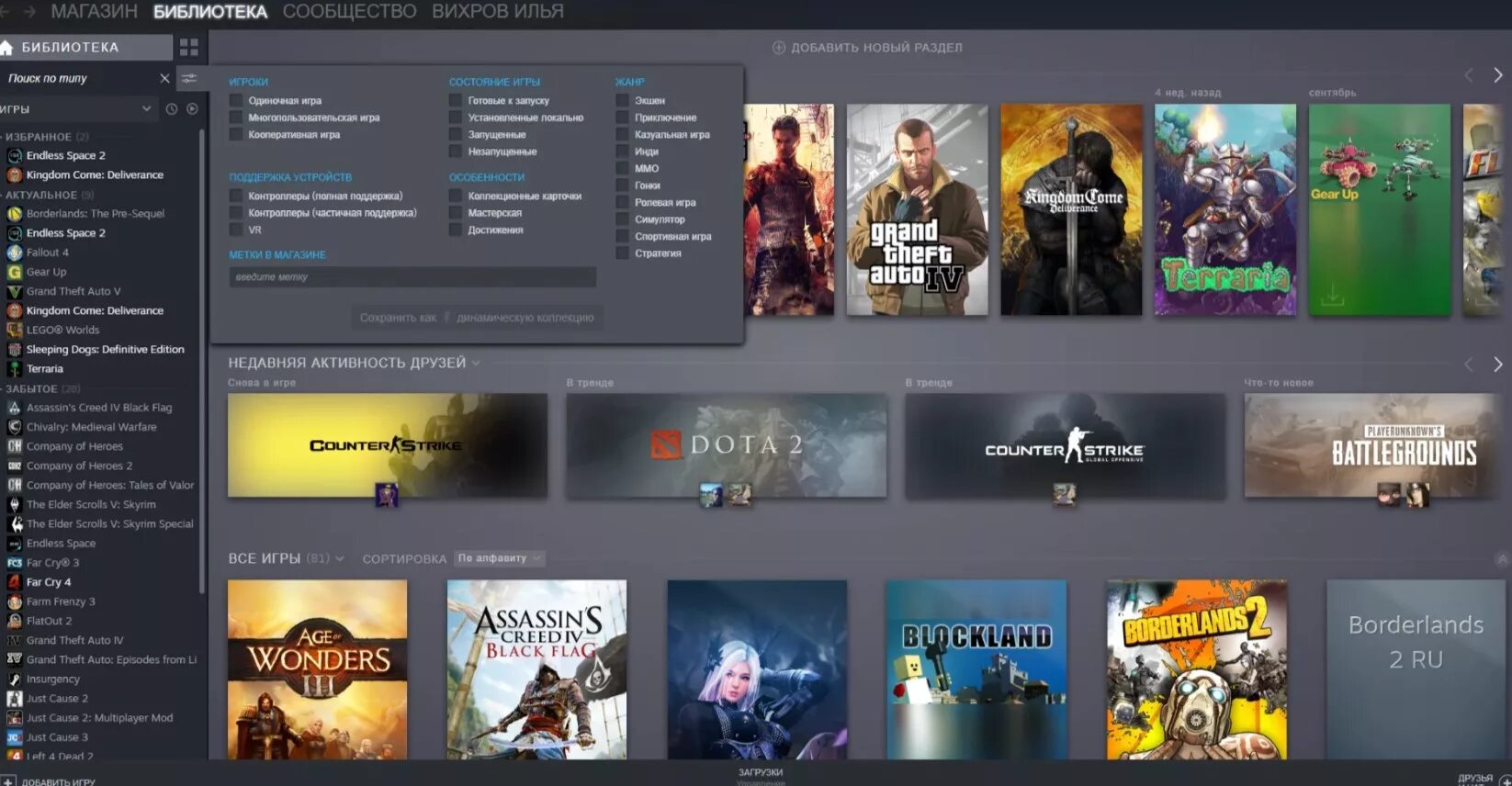Open ДРУЗЬЯ chat in bottom corner

(x=1475, y=778)
